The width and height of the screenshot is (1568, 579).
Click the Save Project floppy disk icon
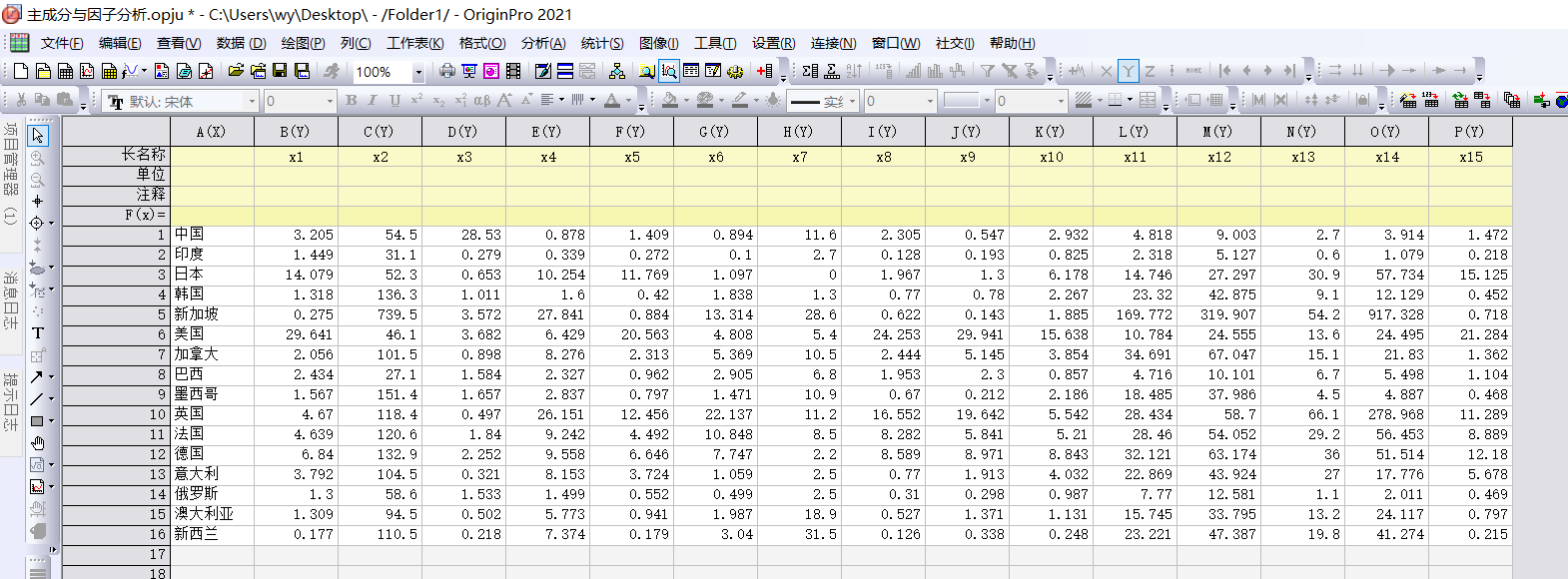pyautogui.click(x=280, y=71)
